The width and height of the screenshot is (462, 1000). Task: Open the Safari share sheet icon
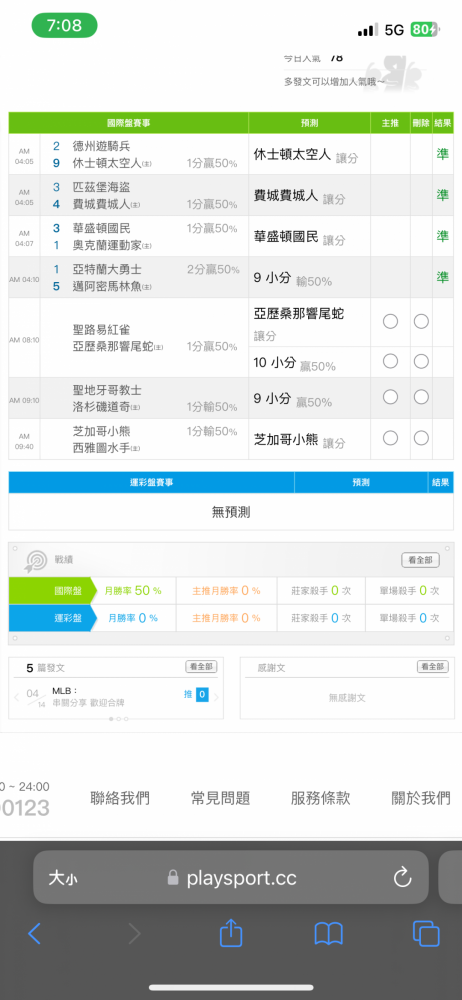click(x=231, y=933)
